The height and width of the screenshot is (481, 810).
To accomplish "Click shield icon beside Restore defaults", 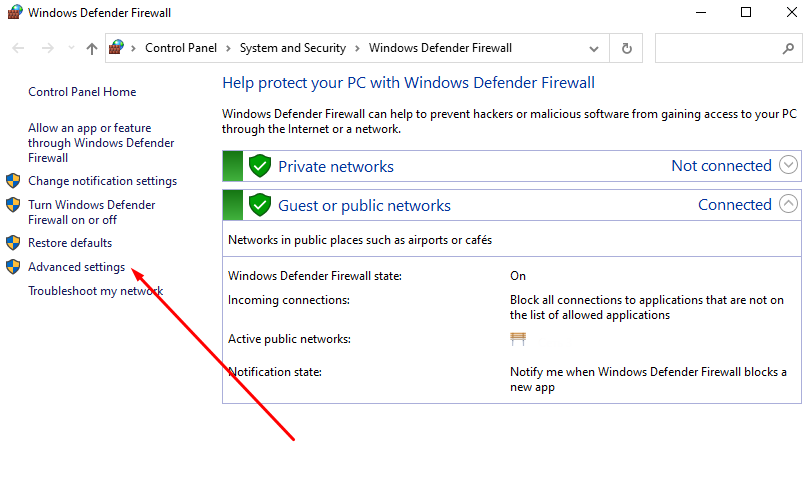I will coord(13,242).
